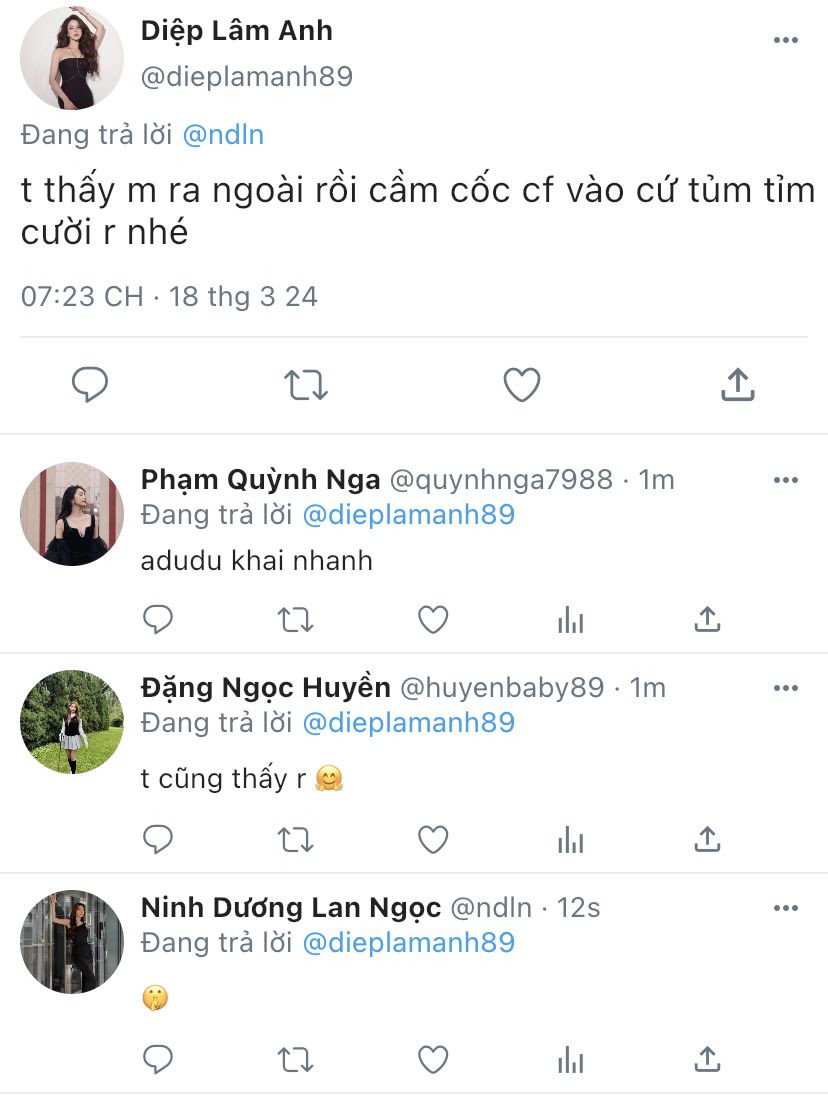828x1097 pixels.
Task: Reply to Diệp Lâm Anh's main tweet
Action: coord(90,385)
